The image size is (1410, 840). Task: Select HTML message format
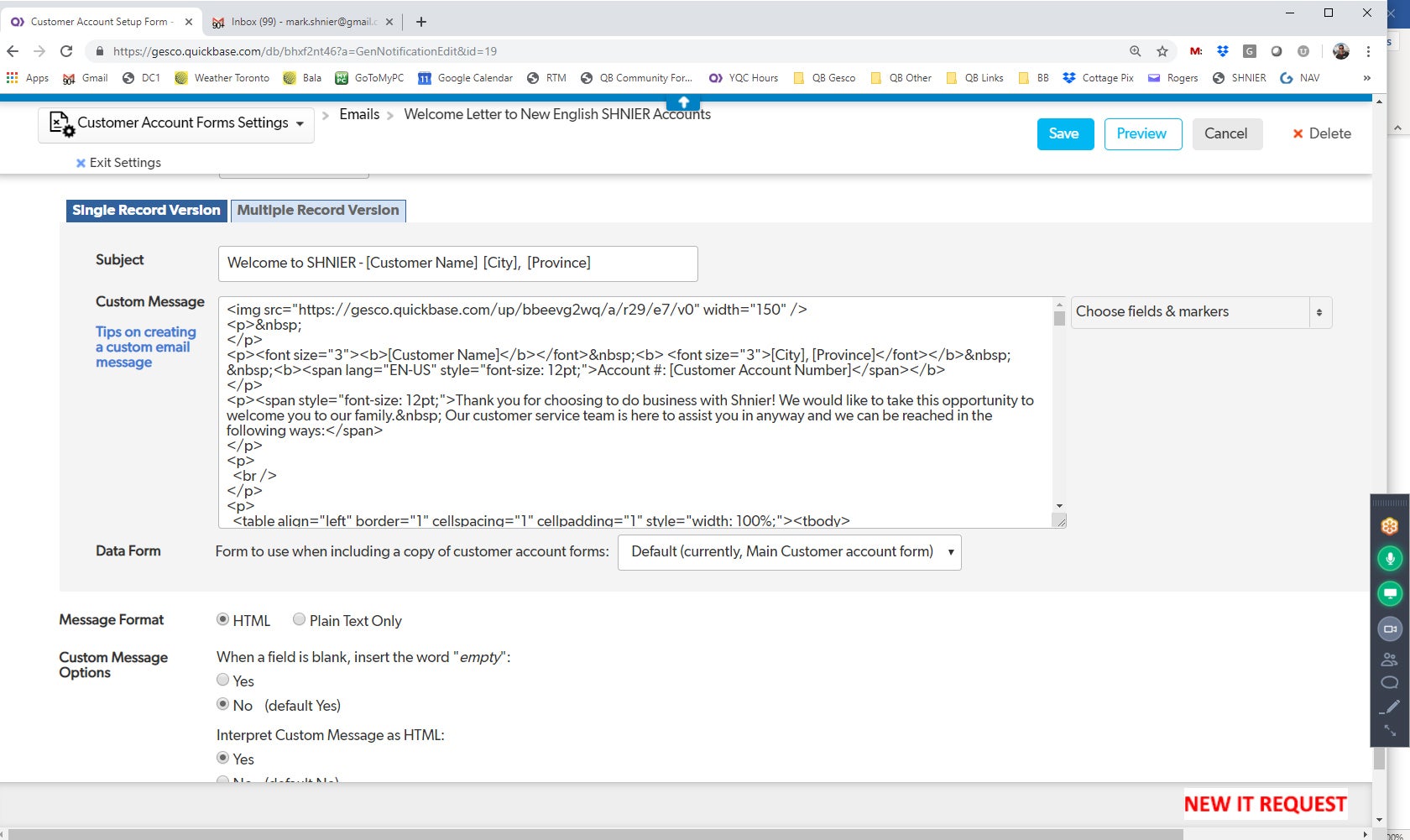coord(222,619)
